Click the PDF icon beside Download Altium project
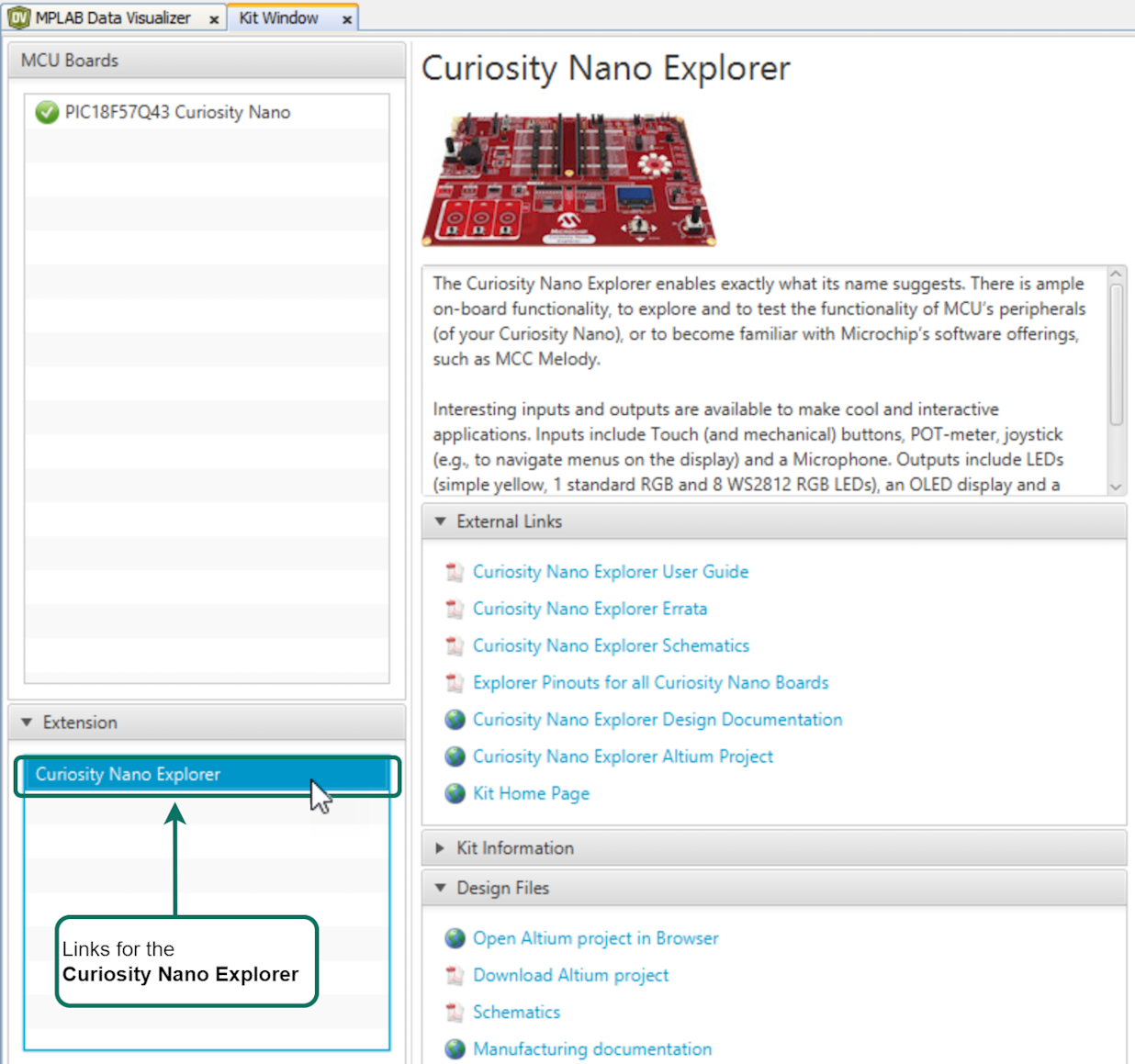Image resolution: width=1135 pixels, height=1064 pixels. (x=455, y=975)
